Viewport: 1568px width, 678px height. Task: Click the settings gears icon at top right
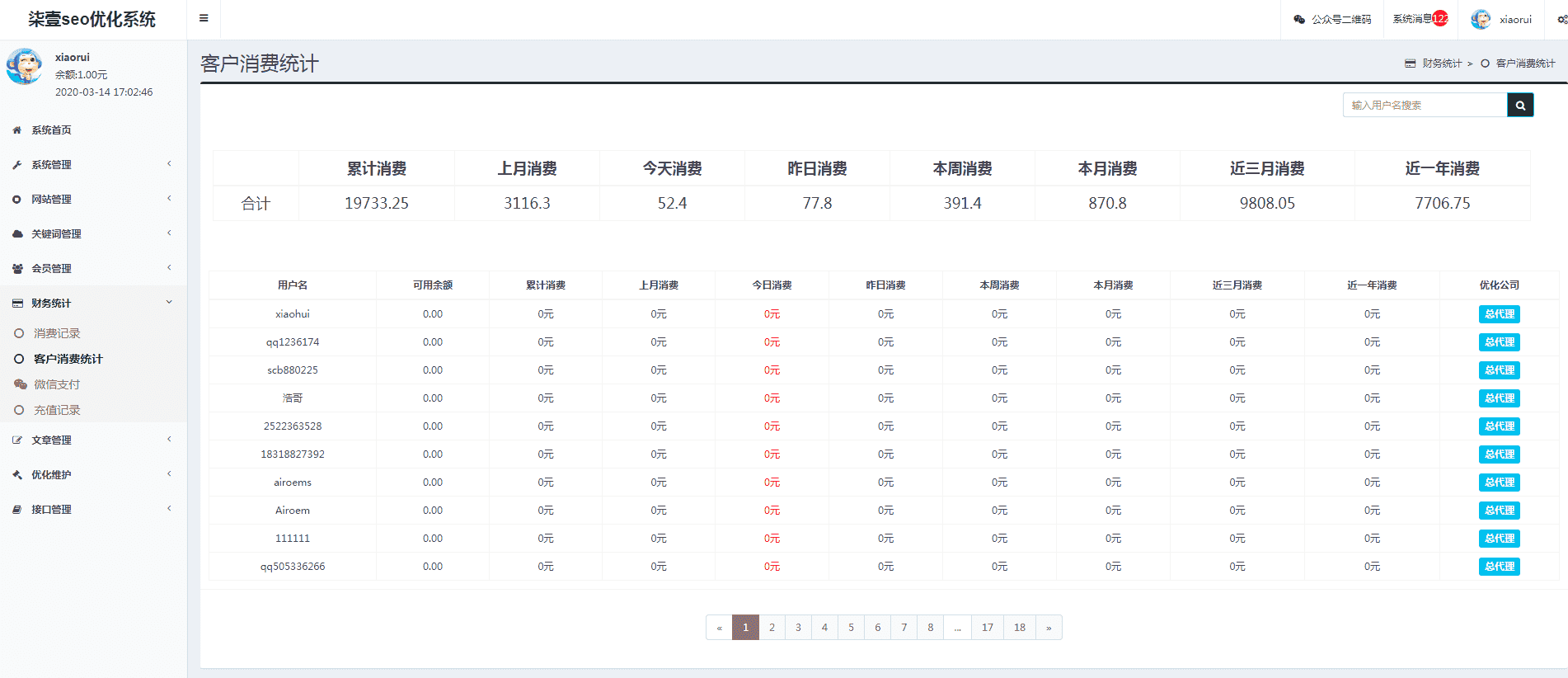(x=1561, y=19)
